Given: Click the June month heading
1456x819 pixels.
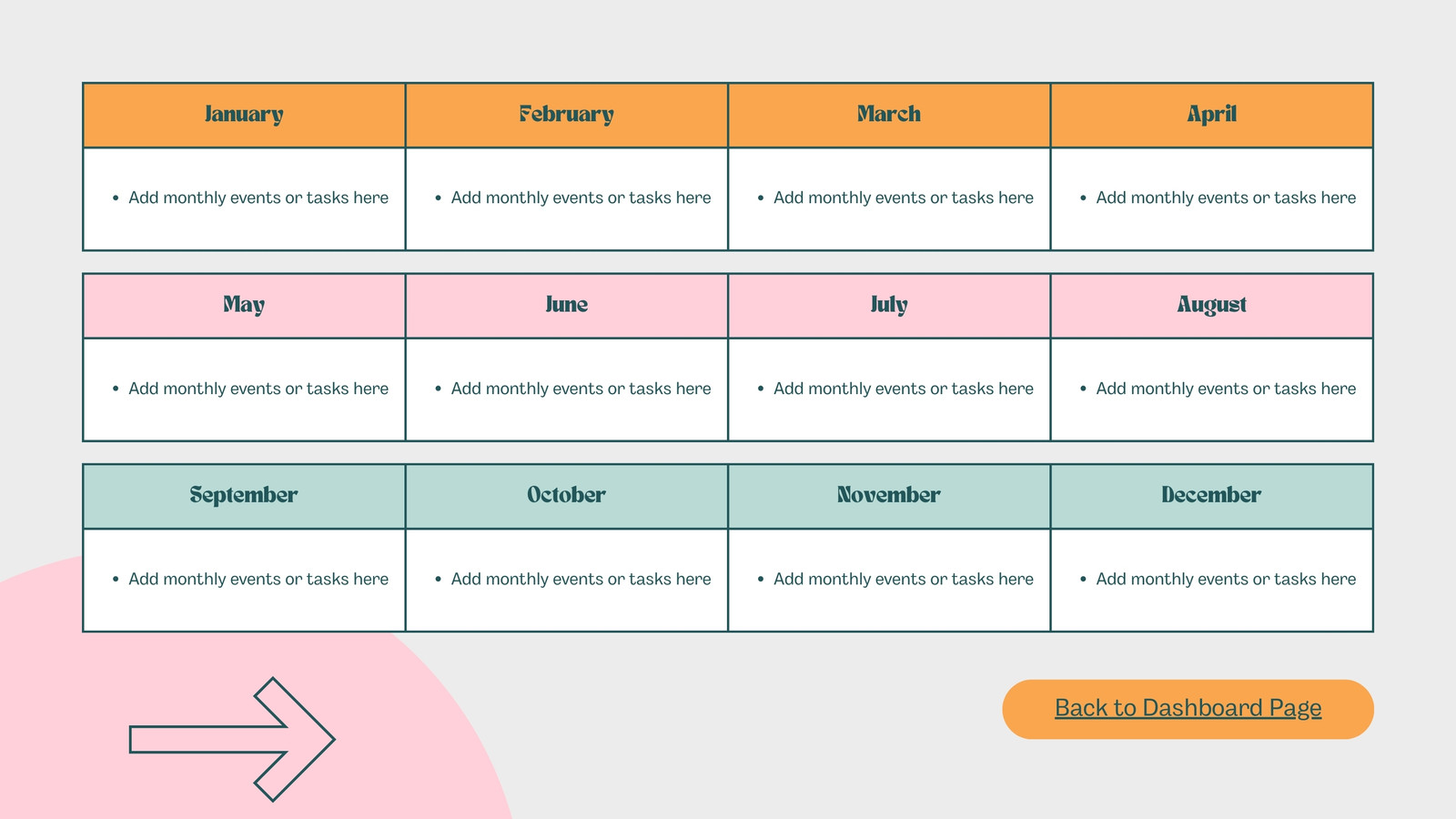Looking at the screenshot, I should coord(566,304).
